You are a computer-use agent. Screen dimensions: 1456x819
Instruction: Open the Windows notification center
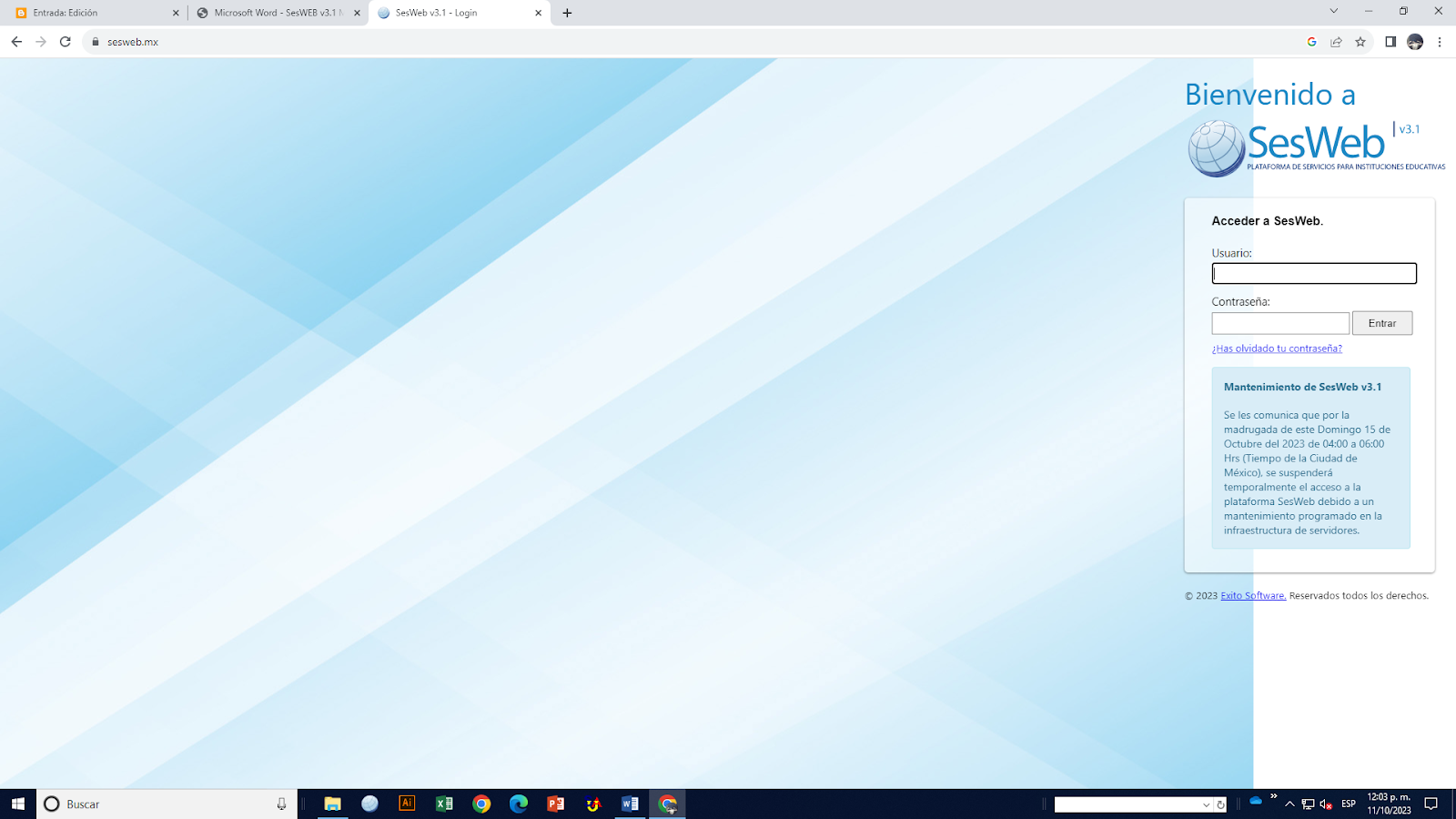point(1431,804)
